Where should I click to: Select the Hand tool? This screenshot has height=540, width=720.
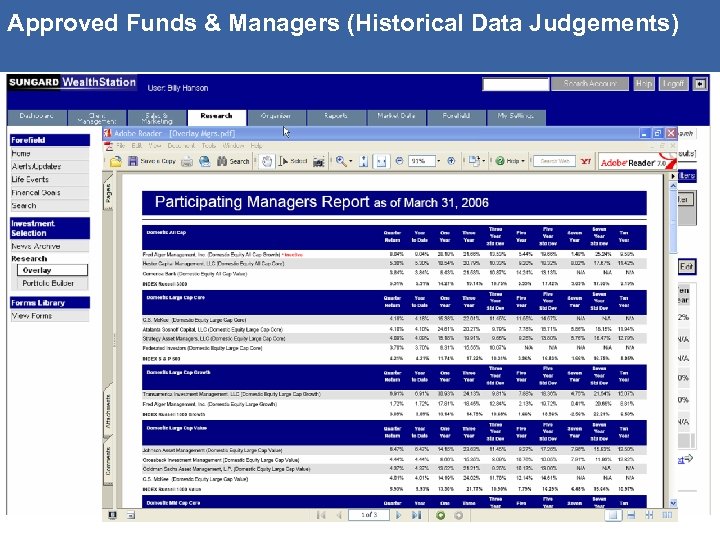pyautogui.click(x=267, y=161)
